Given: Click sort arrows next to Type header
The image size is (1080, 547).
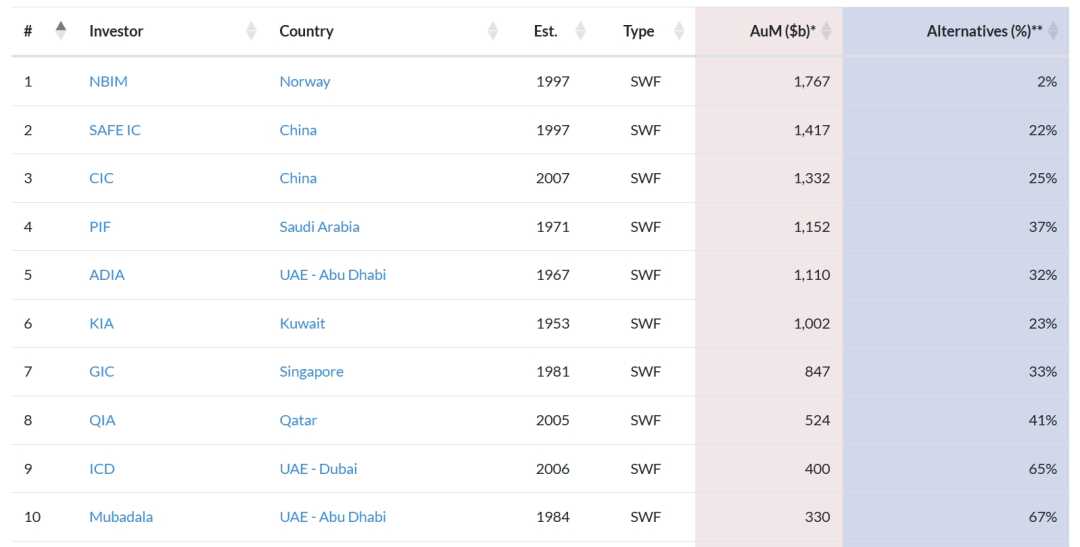Looking at the screenshot, I should [679, 31].
